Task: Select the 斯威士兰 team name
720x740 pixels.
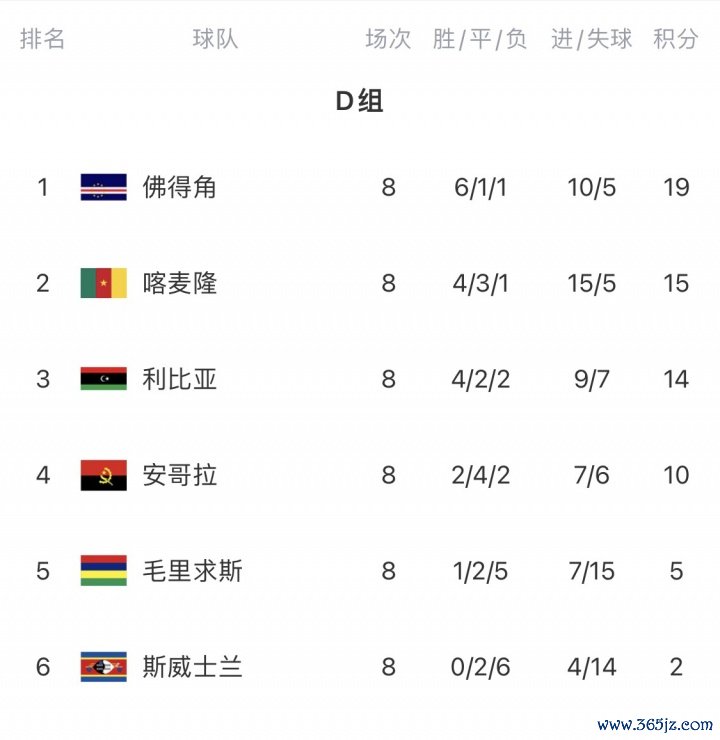Action: 192,667
